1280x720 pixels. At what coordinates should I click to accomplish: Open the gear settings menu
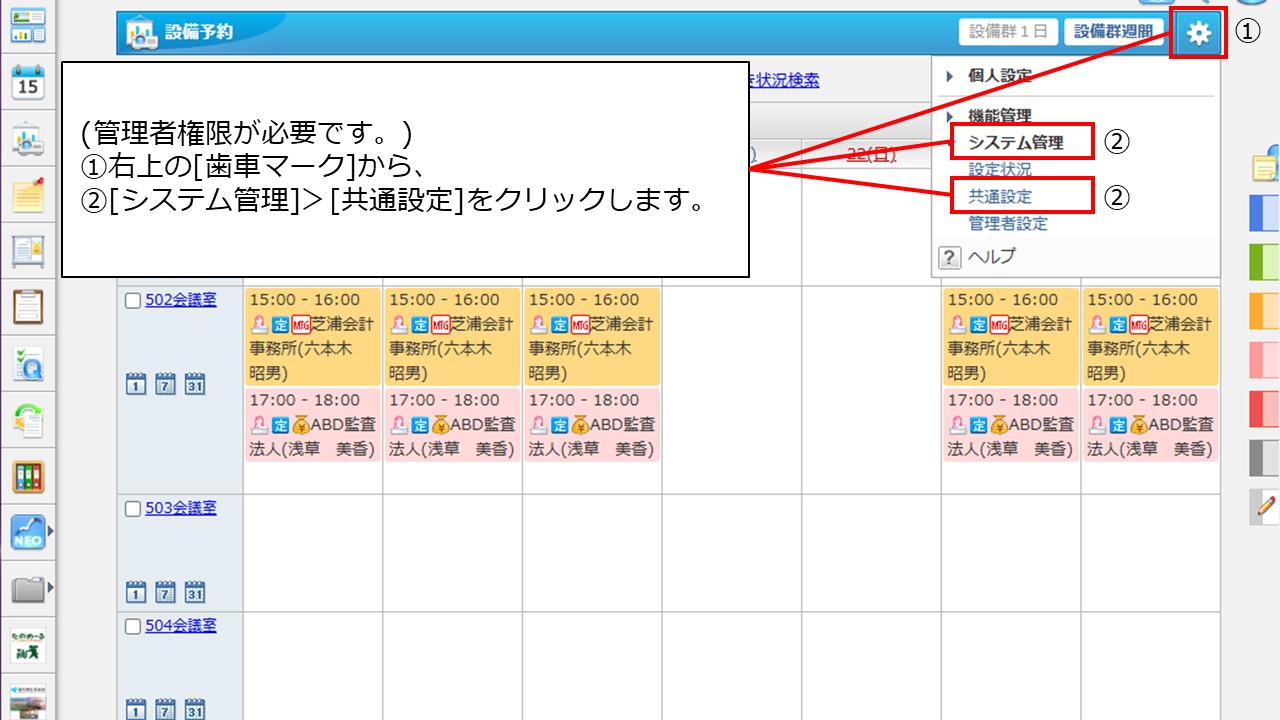coord(1198,34)
